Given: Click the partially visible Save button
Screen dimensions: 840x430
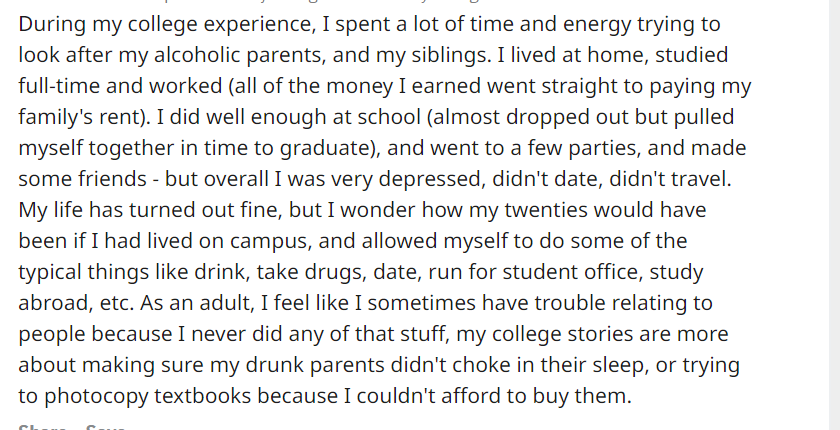Looking at the screenshot, I should [105, 427].
